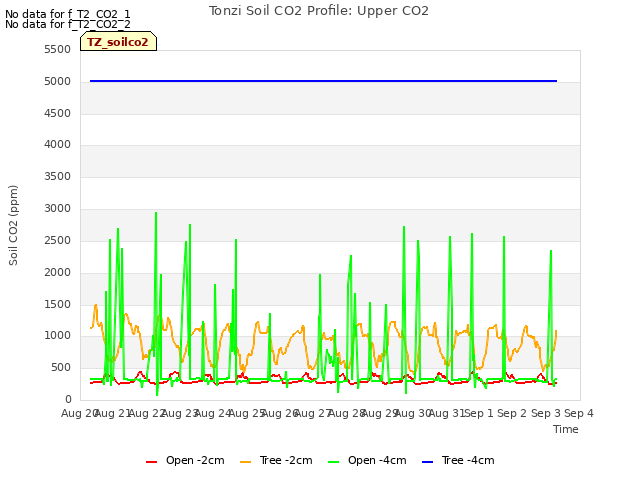The width and height of the screenshot is (640, 480).
Task: Click the 5000 y-axis tick label
Action: click(x=58, y=81)
